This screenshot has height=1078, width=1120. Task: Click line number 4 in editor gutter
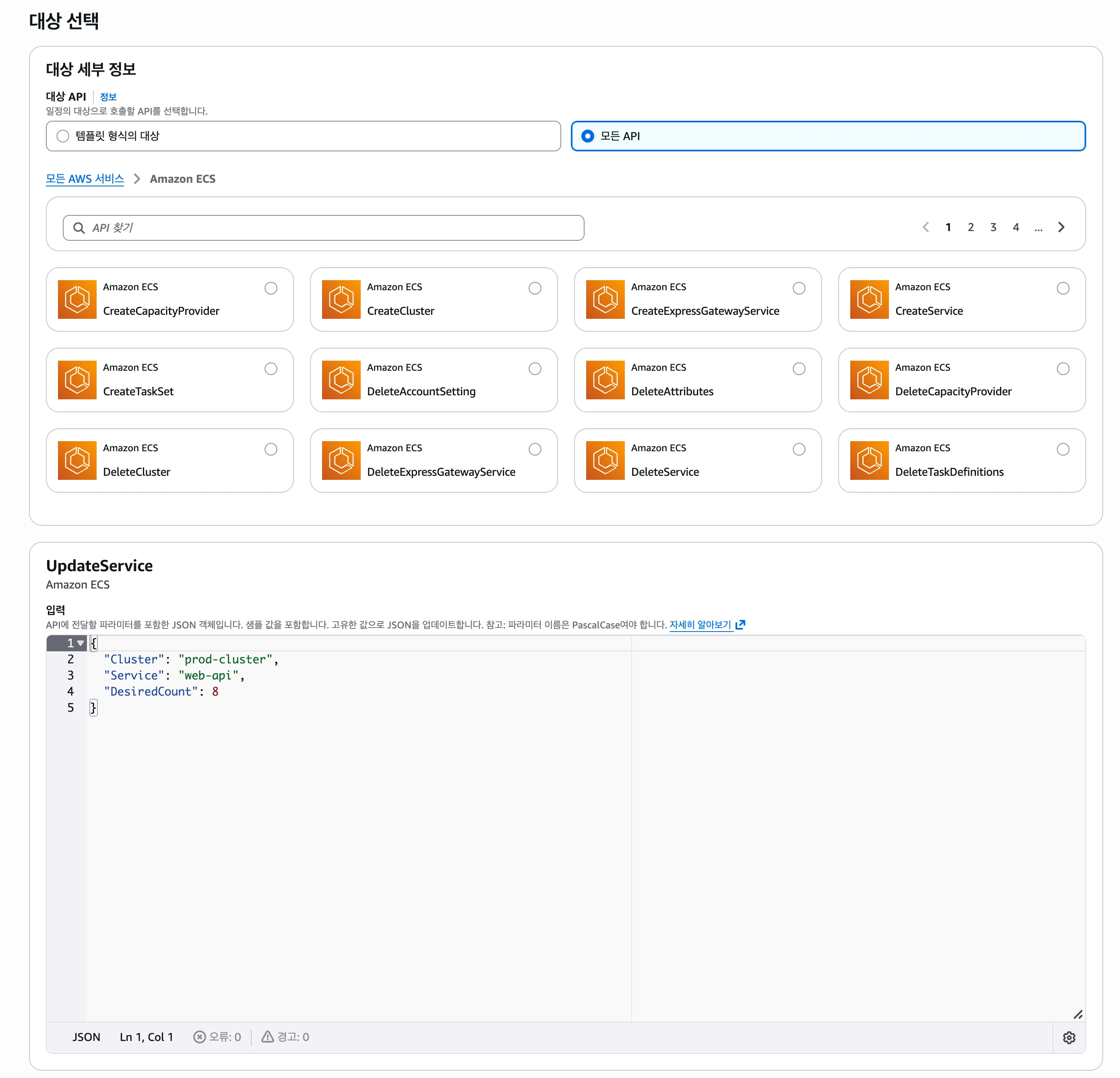click(x=70, y=691)
